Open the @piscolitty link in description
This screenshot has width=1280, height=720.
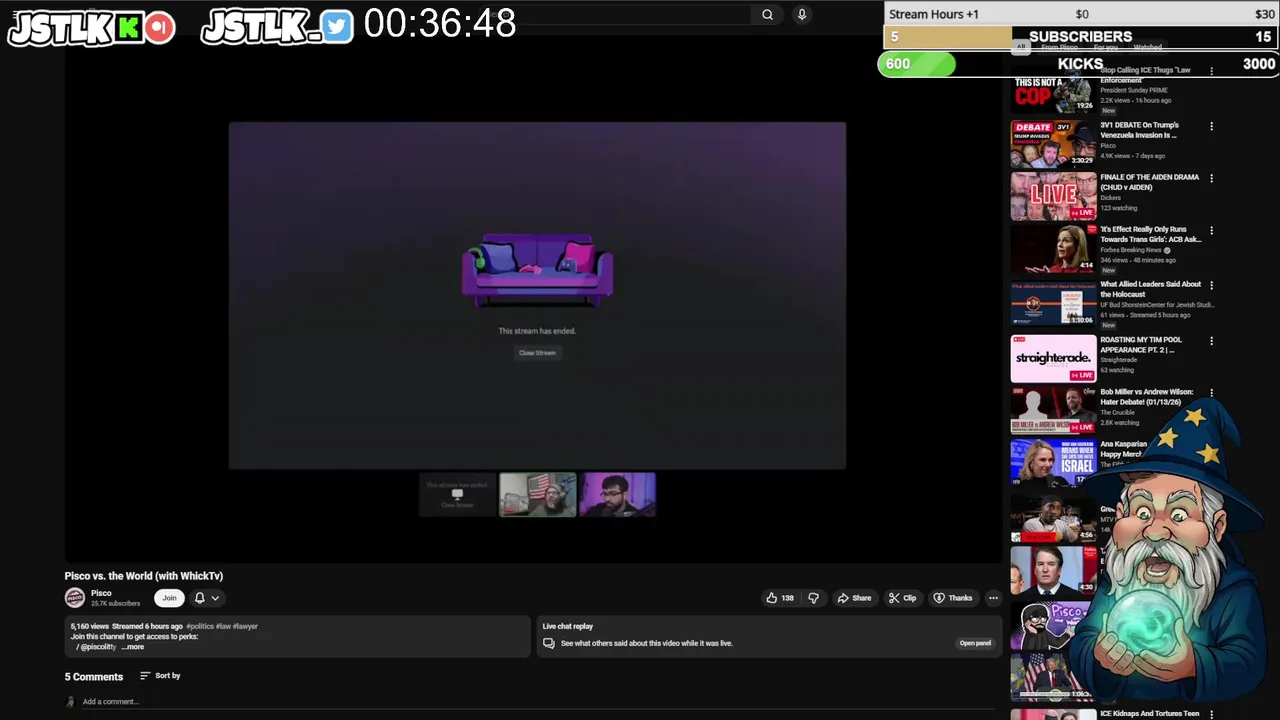point(96,647)
